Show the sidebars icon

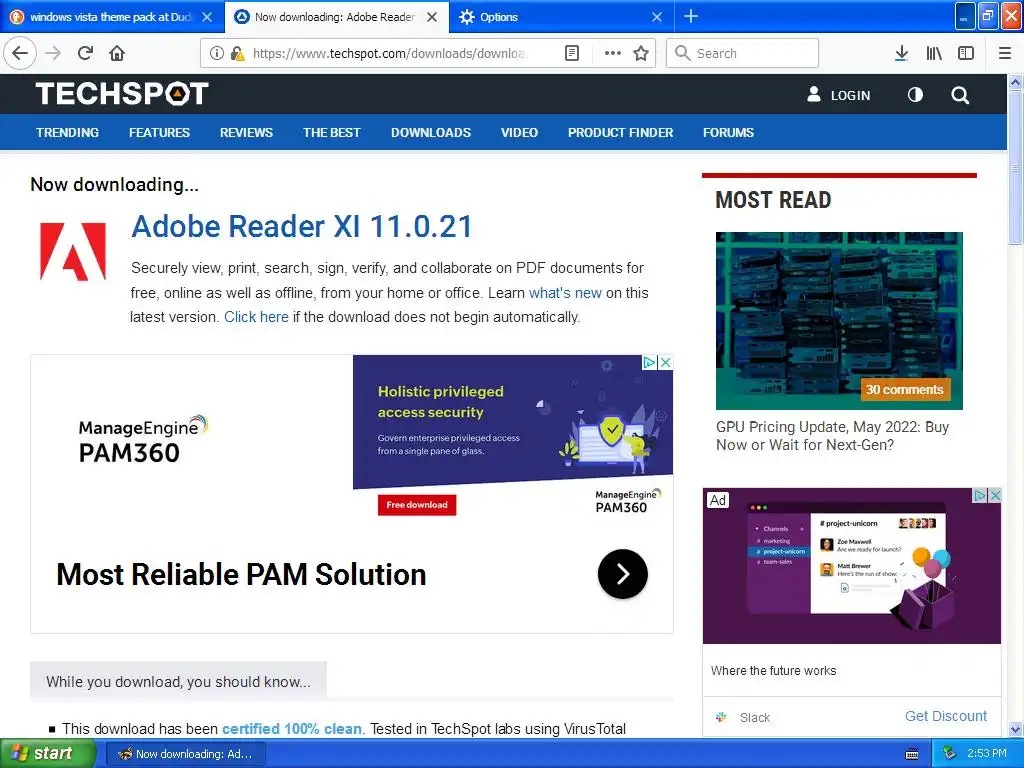tap(966, 54)
